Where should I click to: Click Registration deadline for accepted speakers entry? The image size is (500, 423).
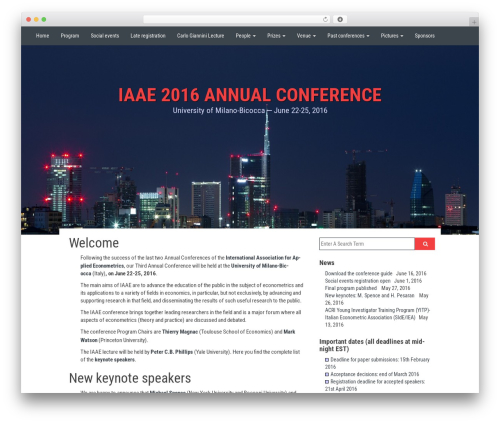click(x=375, y=385)
